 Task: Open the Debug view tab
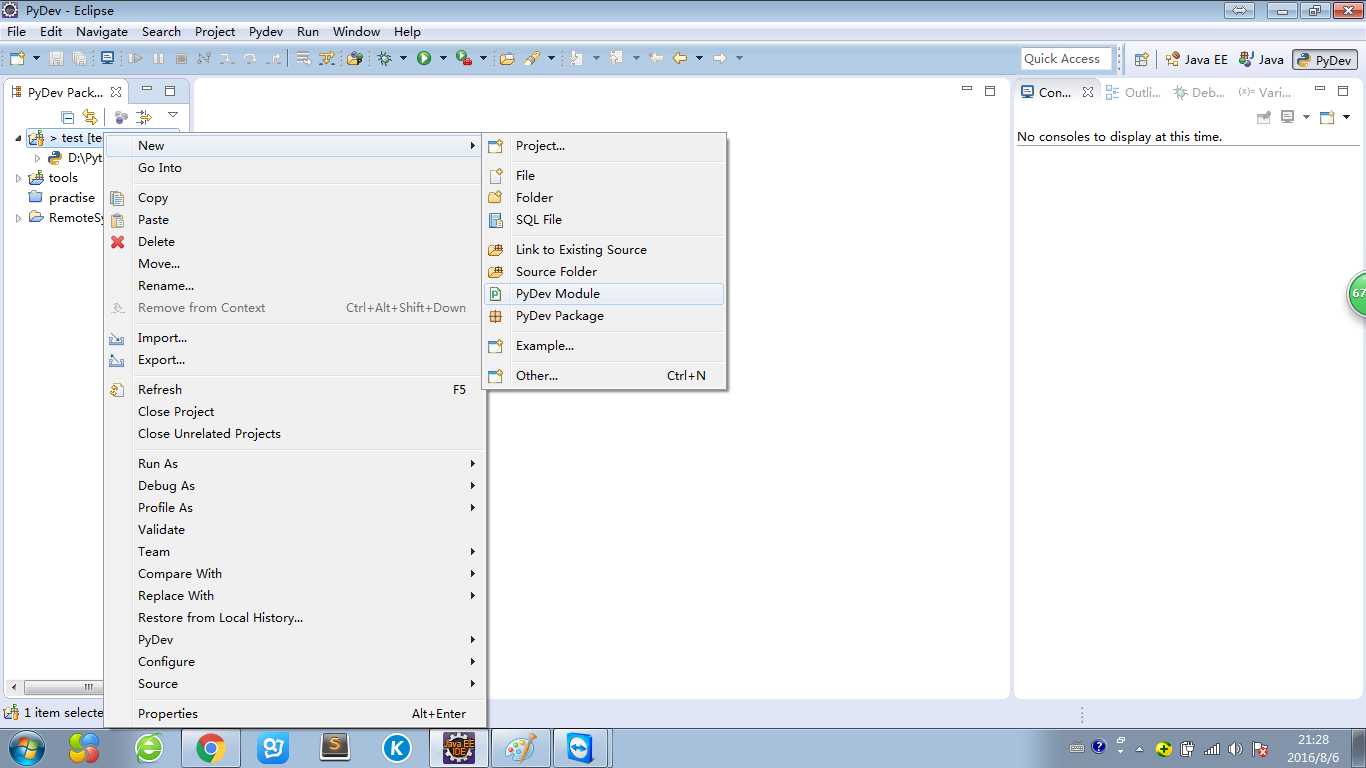(x=1200, y=92)
